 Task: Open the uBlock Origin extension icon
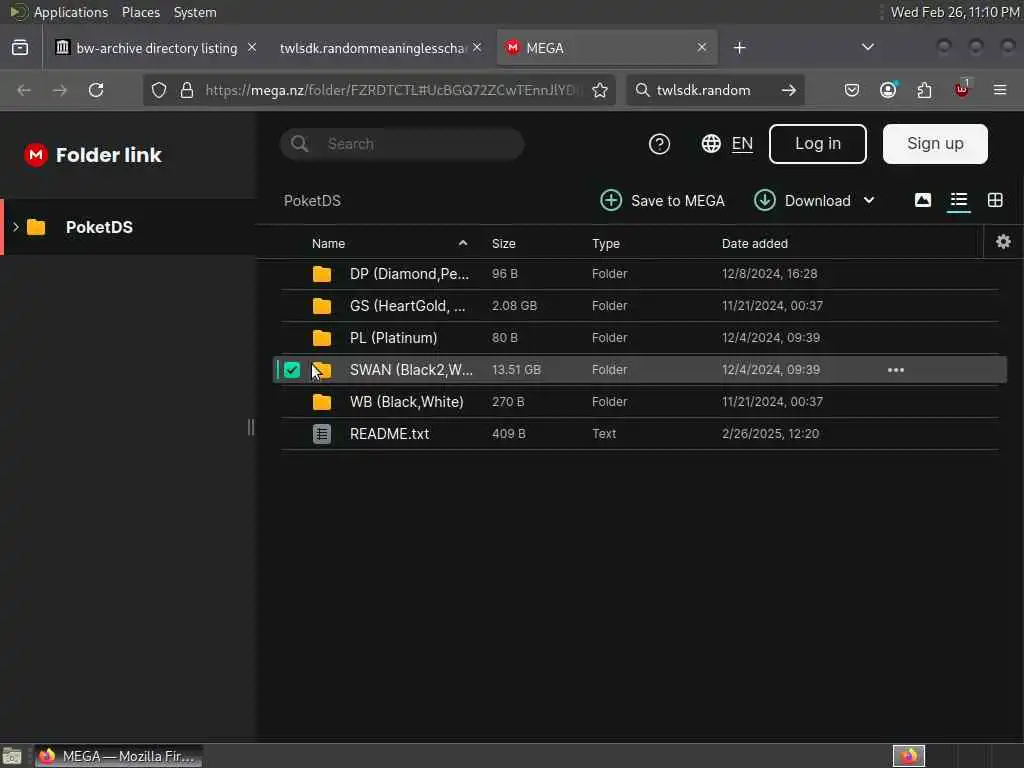(x=962, y=89)
